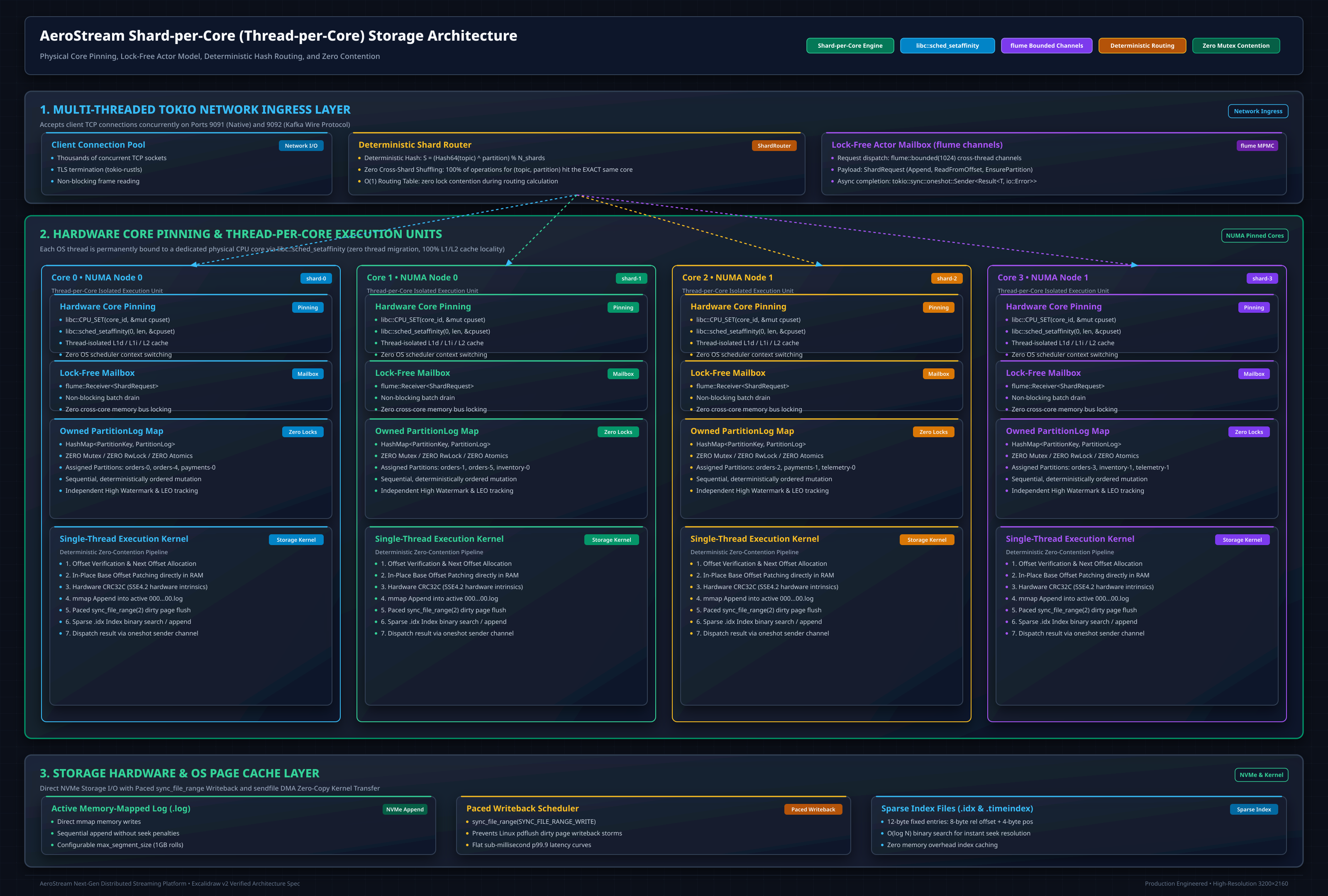Click Single-Thread Execution Kernel heading in Core 2

(754, 539)
